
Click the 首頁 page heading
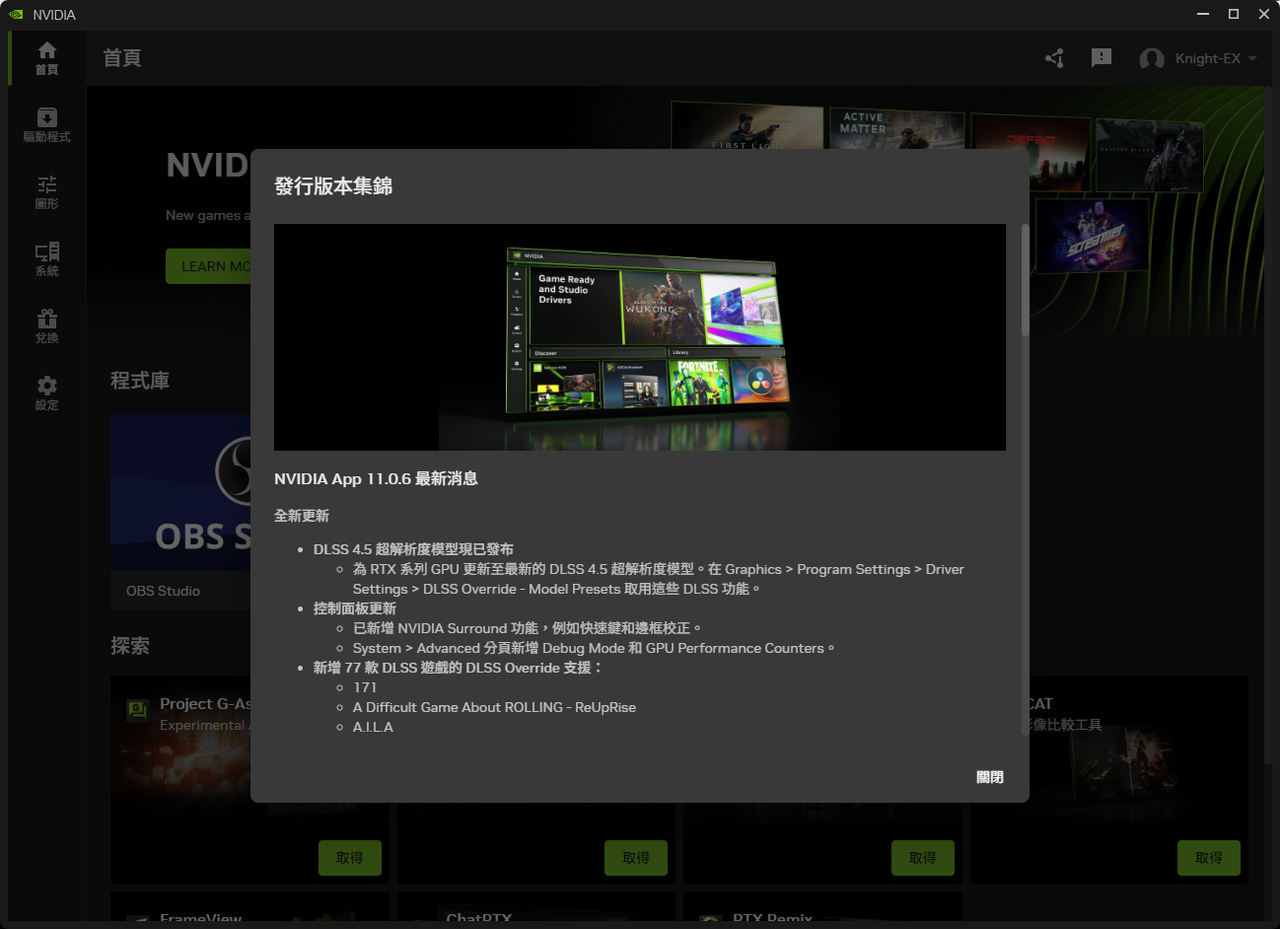click(x=122, y=58)
